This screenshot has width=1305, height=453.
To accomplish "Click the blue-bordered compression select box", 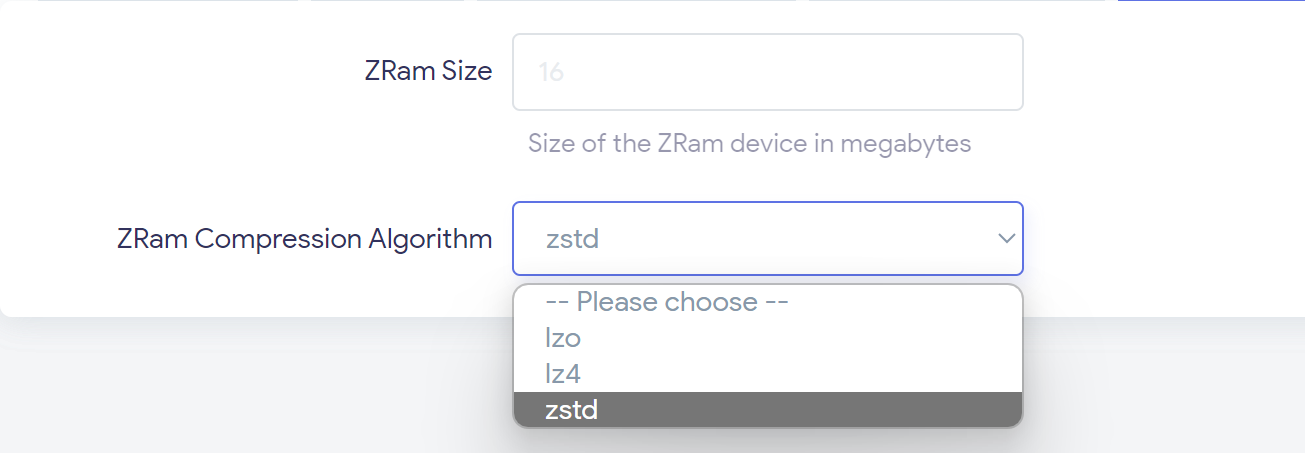I will [x=767, y=239].
